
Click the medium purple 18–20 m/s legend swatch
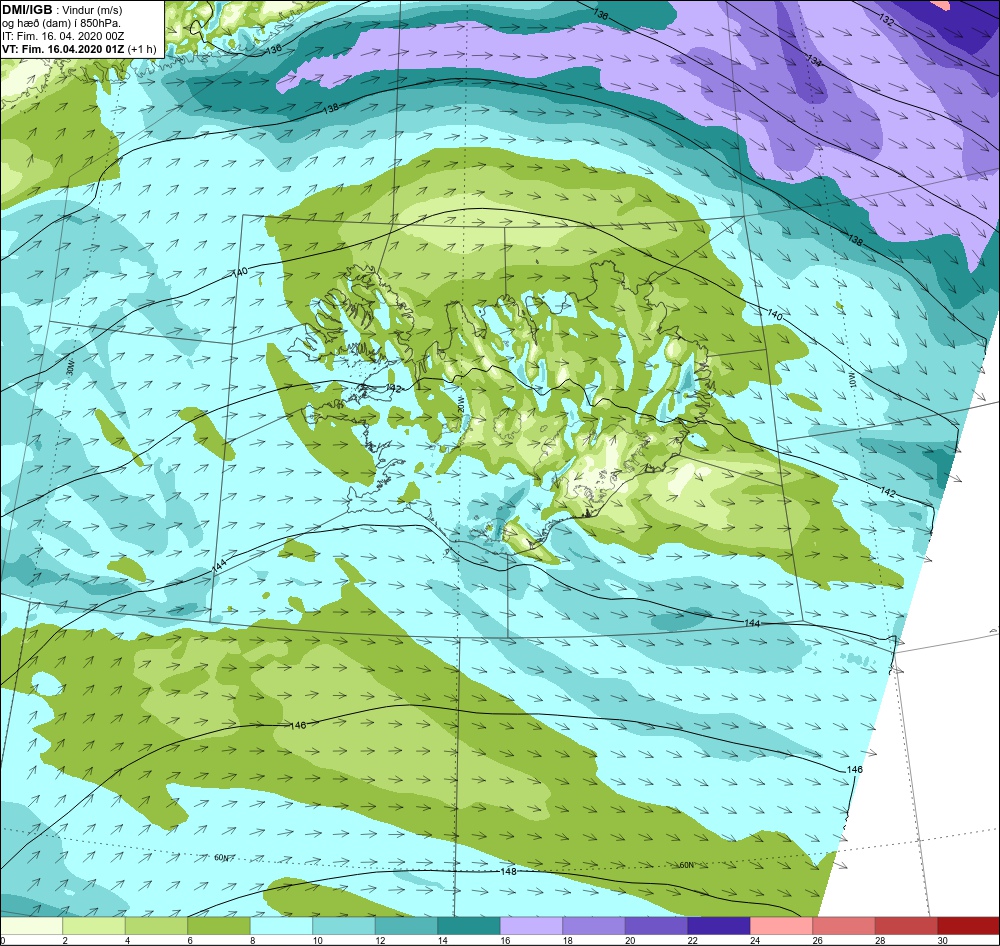[x=594, y=926]
